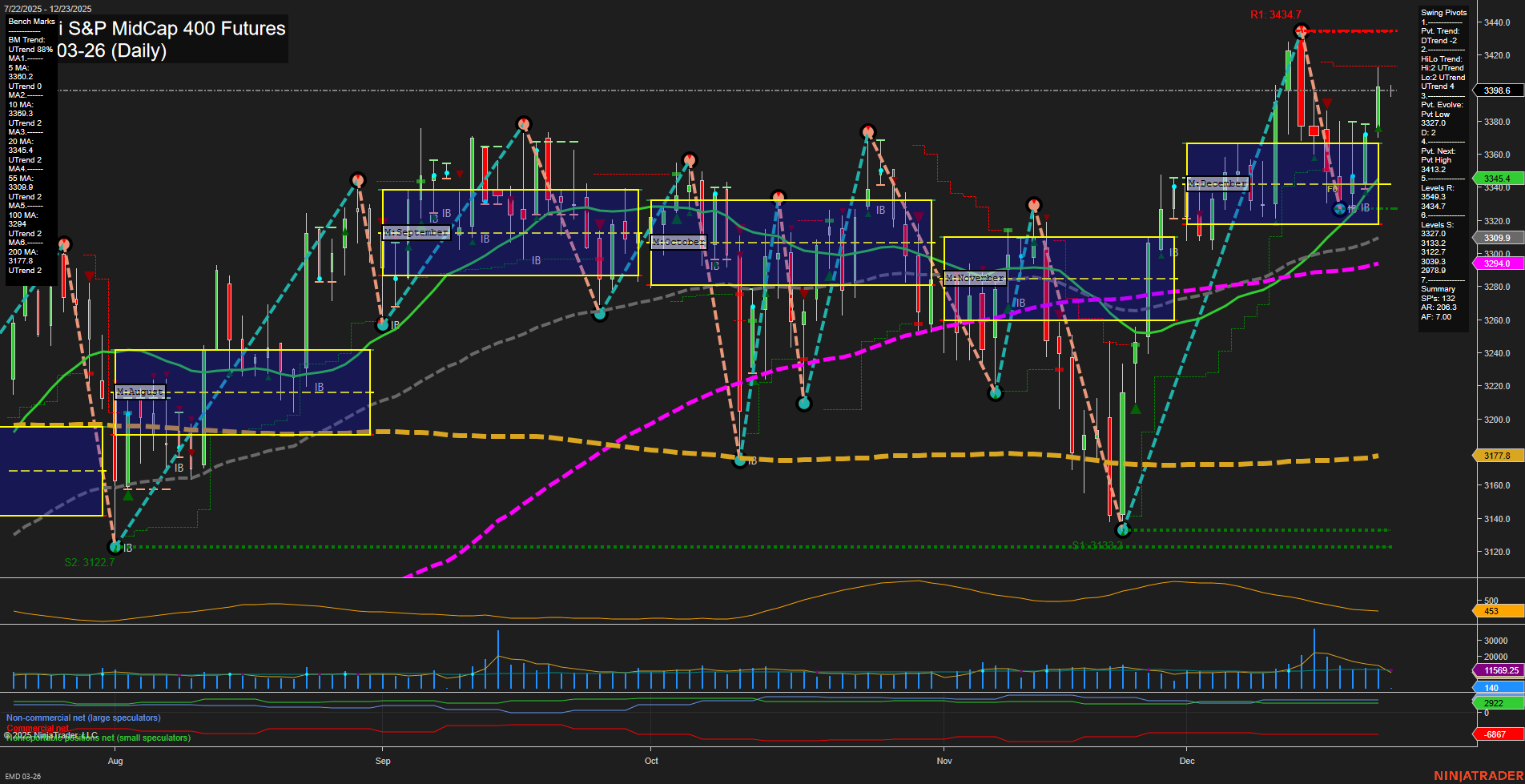Click the 7/22/2025 - 12/23/2025 date range text
Screen dimensions: 1525x784
point(46,8)
